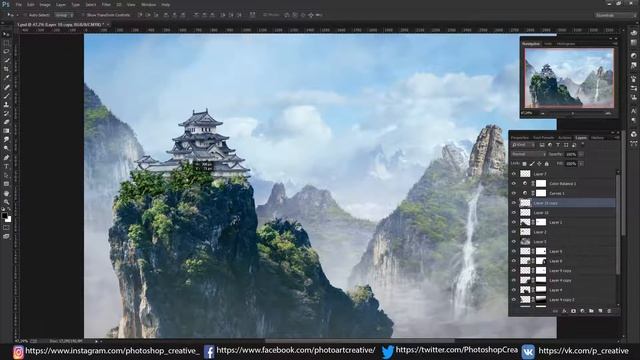Image resolution: width=640 pixels, height=360 pixels.
Task: Hide Layer 7 with its eye icon
Action: click(514, 174)
